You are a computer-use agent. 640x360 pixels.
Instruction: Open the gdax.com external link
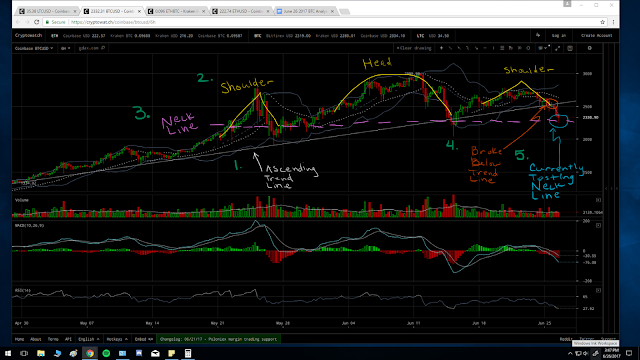point(91,48)
